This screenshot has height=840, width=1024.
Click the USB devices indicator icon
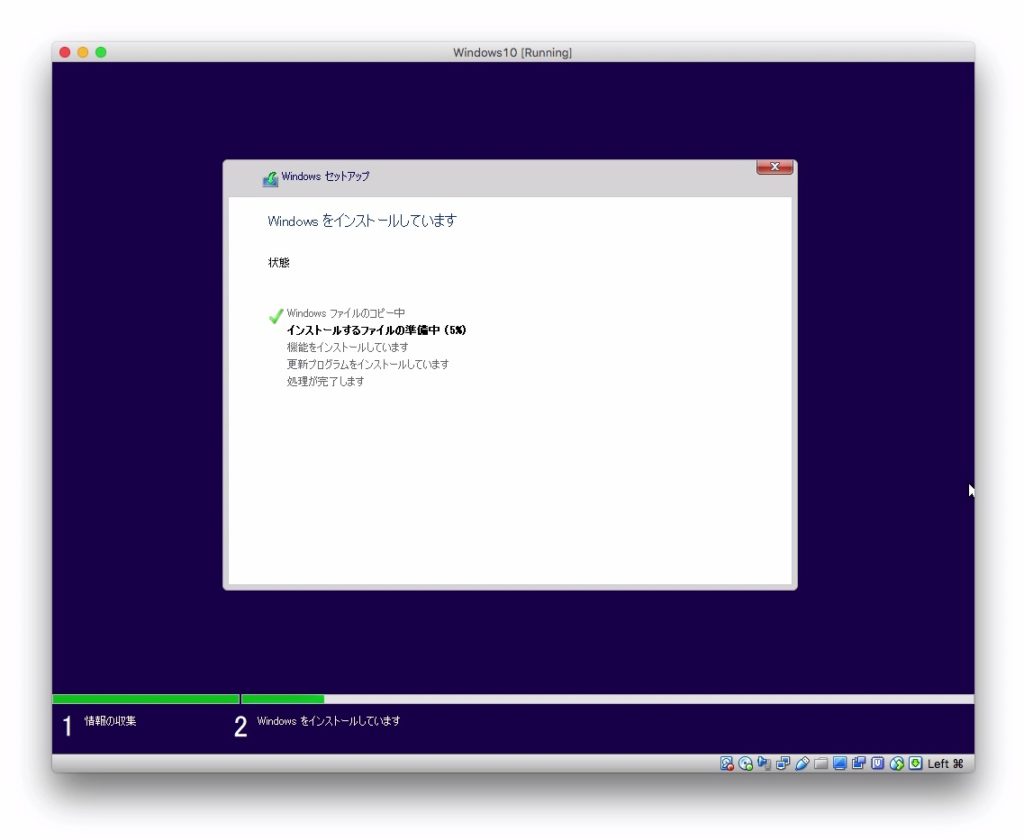[802, 763]
